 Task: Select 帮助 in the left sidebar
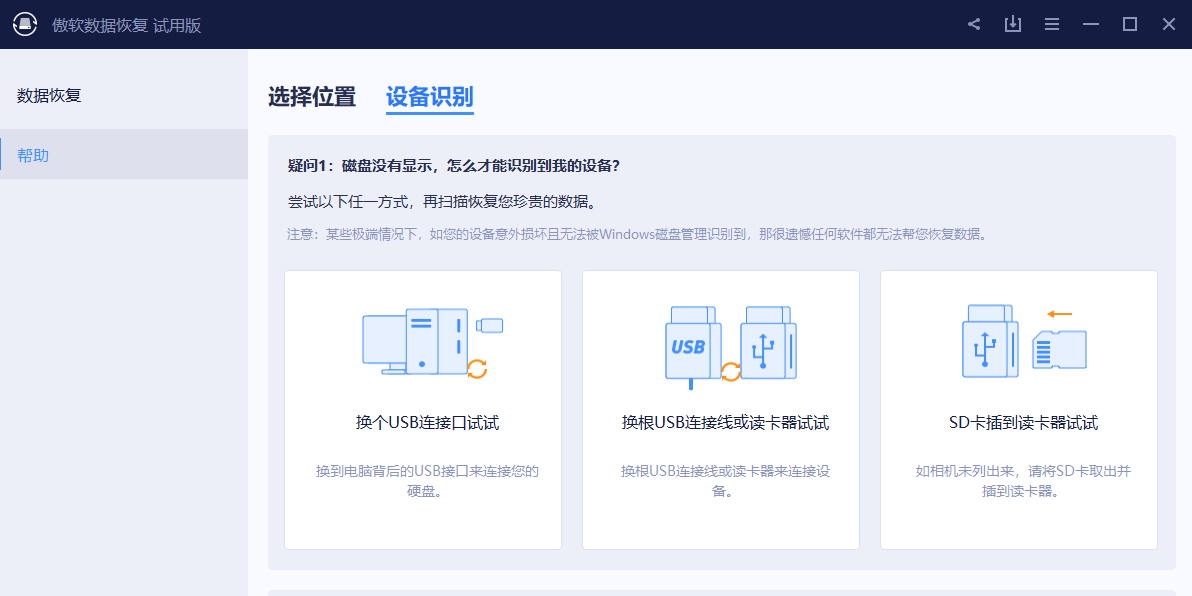click(x=31, y=154)
